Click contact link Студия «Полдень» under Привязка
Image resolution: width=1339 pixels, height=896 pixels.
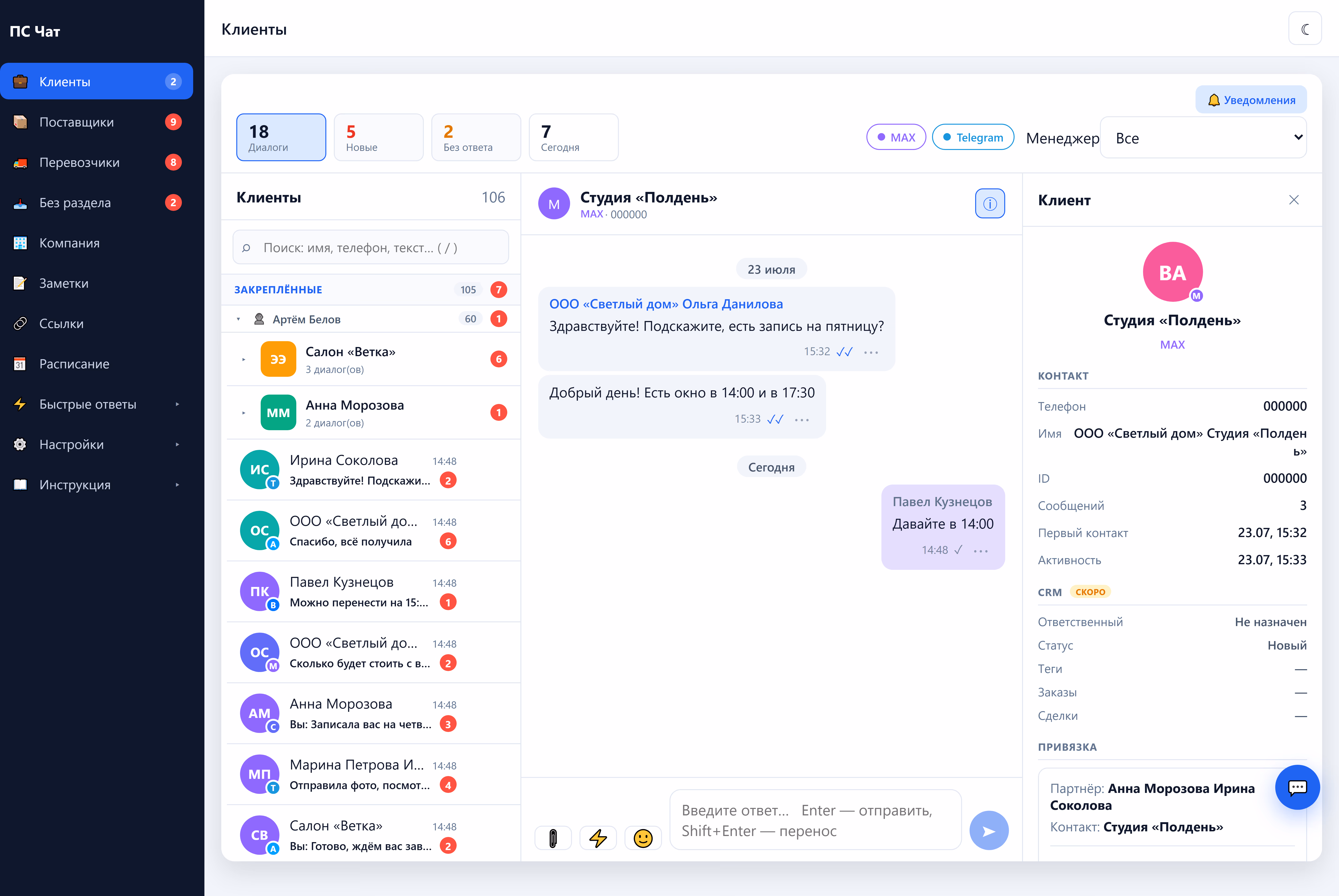1163,827
